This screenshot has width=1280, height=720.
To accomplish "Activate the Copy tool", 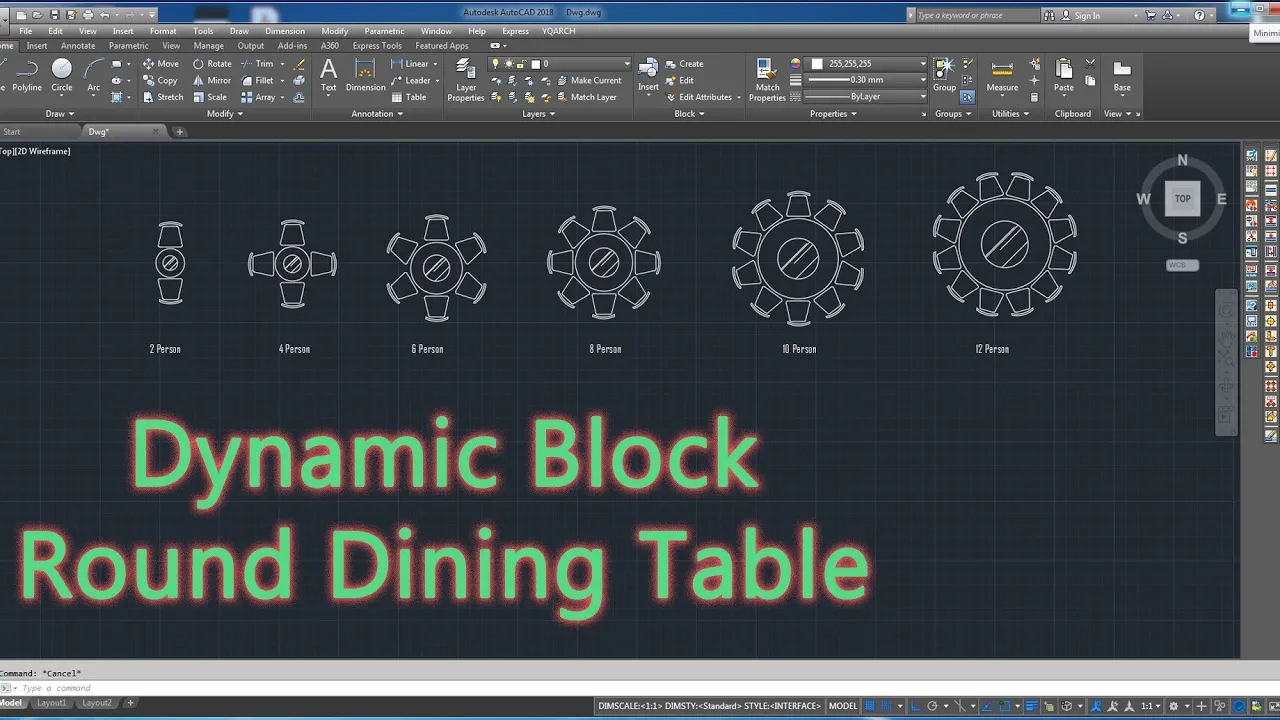I will point(161,81).
